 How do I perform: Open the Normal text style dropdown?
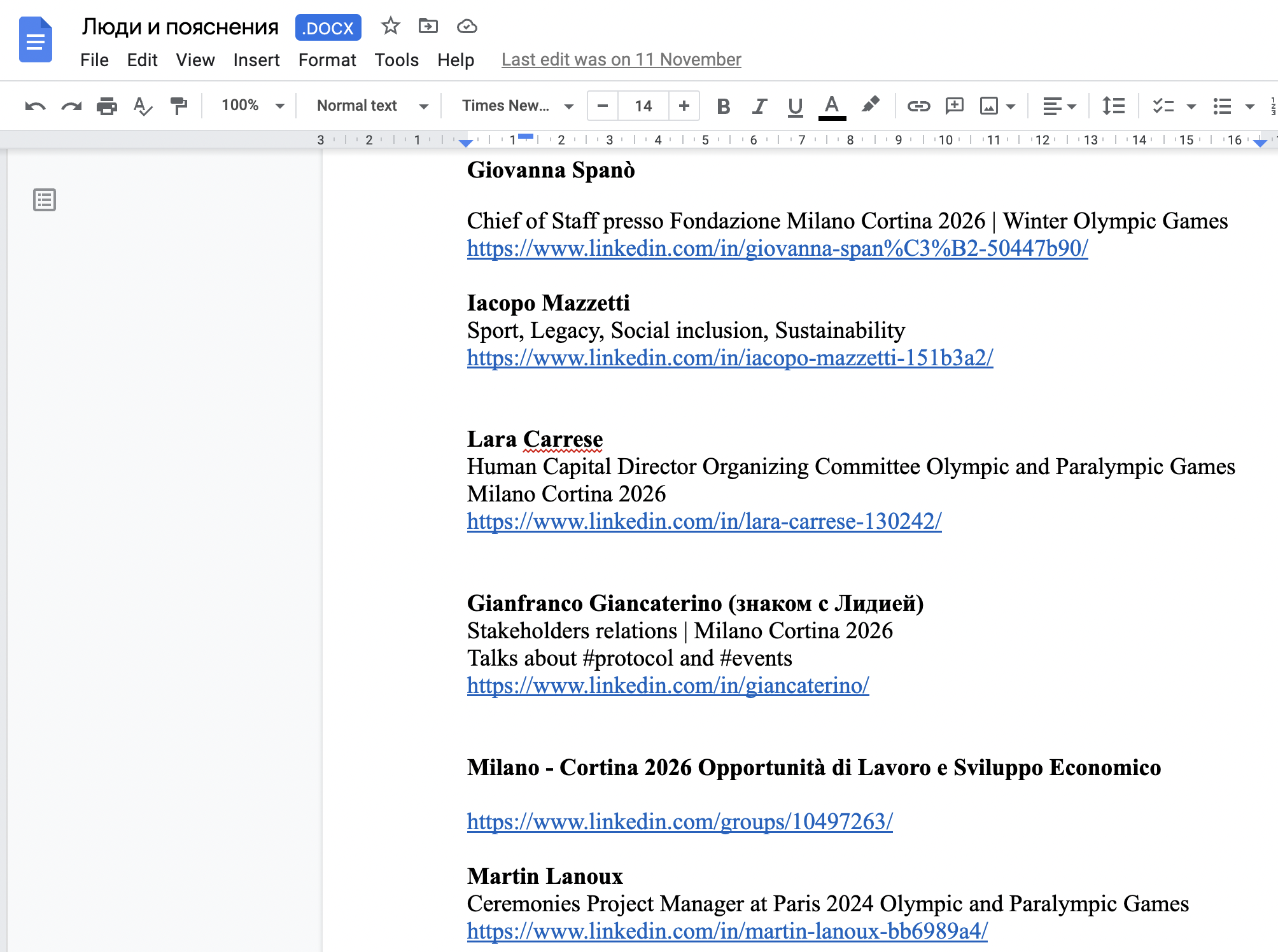tap(372, 106)
